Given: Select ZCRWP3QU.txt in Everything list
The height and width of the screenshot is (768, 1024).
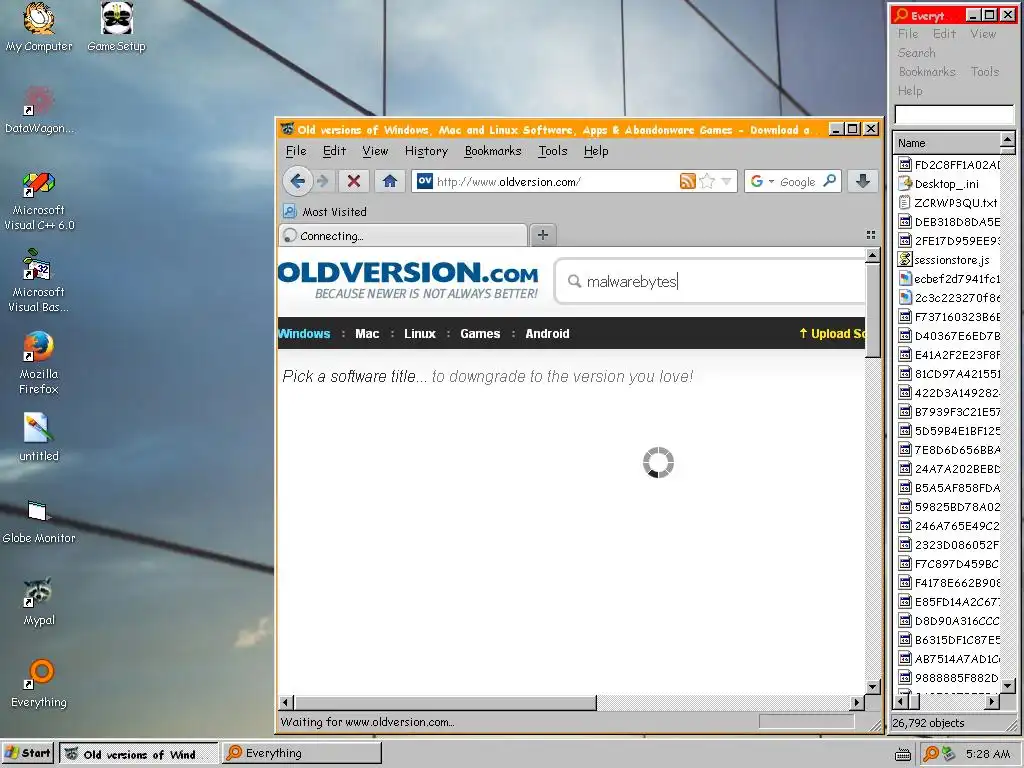Looking at the screenshot, I should coord(948,202).
